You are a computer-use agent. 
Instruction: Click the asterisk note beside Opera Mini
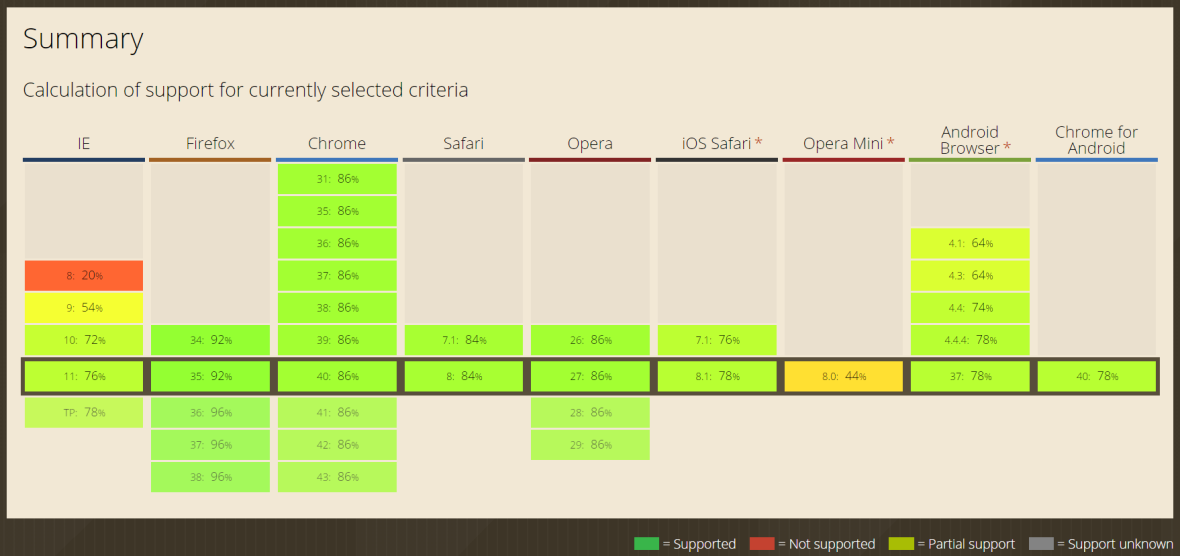tap(890, 142)
